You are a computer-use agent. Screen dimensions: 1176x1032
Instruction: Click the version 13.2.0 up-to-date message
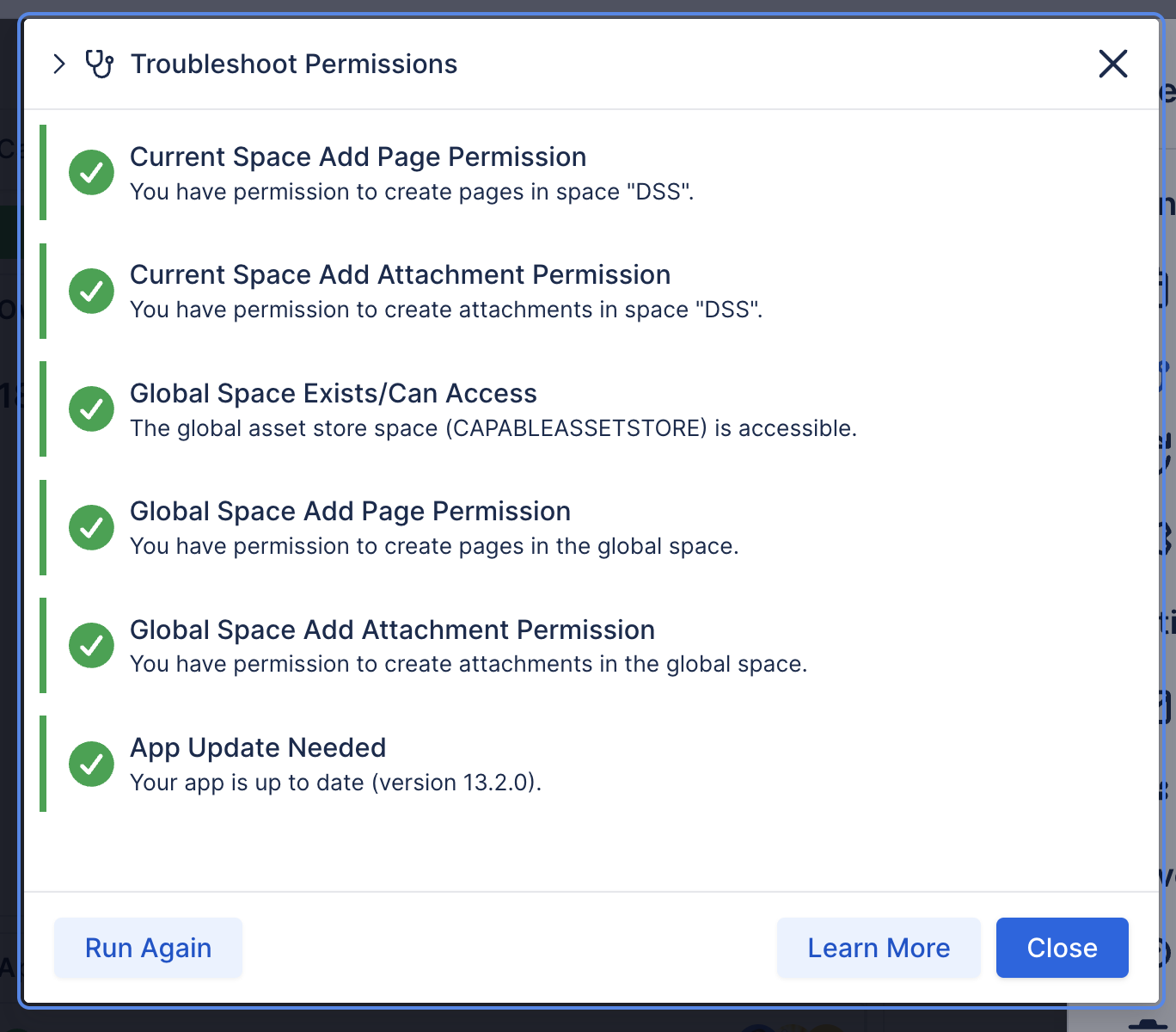click(335, 783)
